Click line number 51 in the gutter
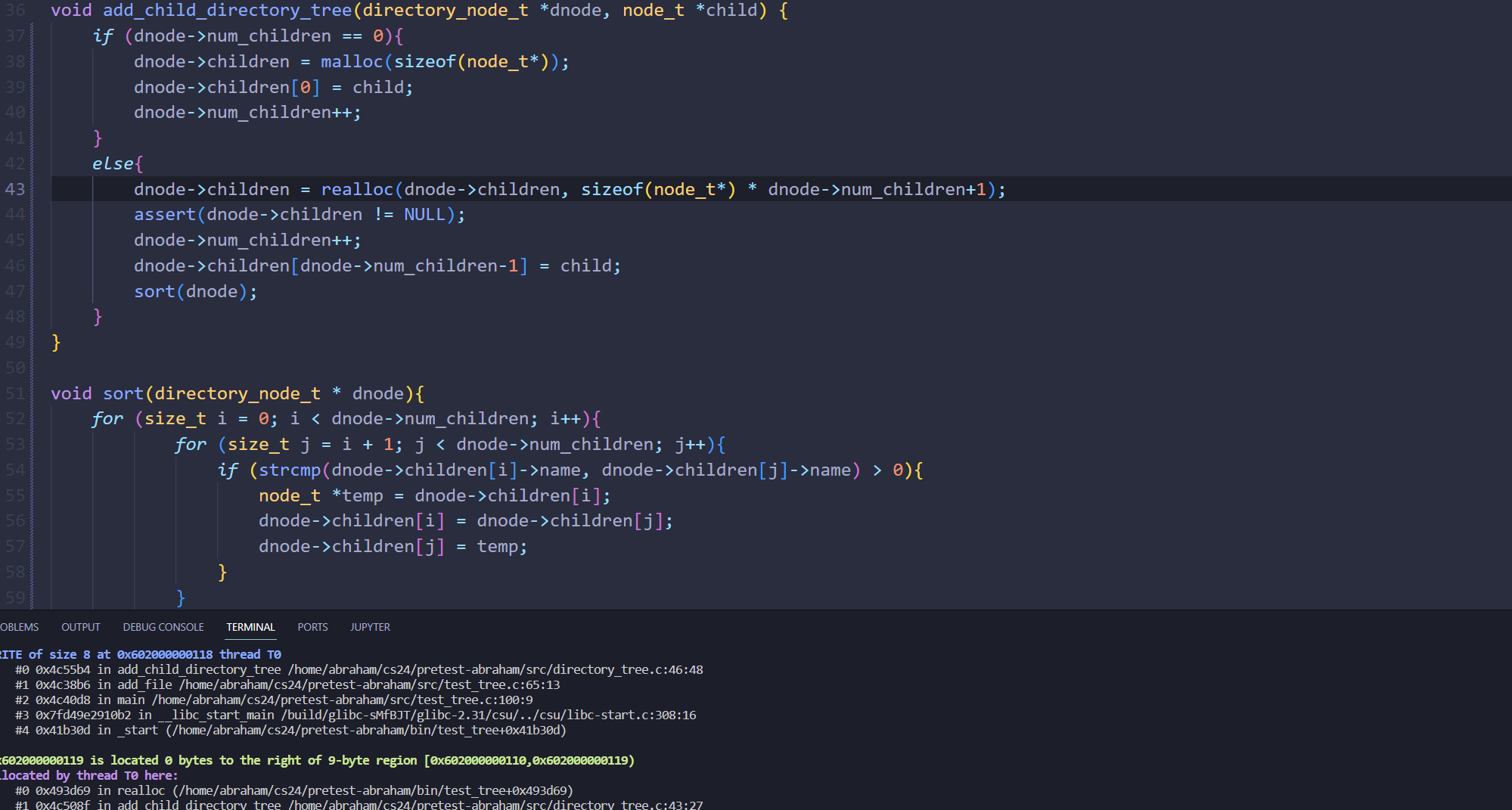Screen dimensions: 1512x810 pos(15,393)
